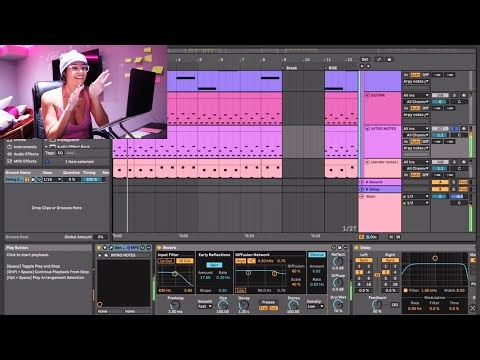The image size is (480, 360).
Task: Fold the slander notes track
Action: tap(367, 162)
